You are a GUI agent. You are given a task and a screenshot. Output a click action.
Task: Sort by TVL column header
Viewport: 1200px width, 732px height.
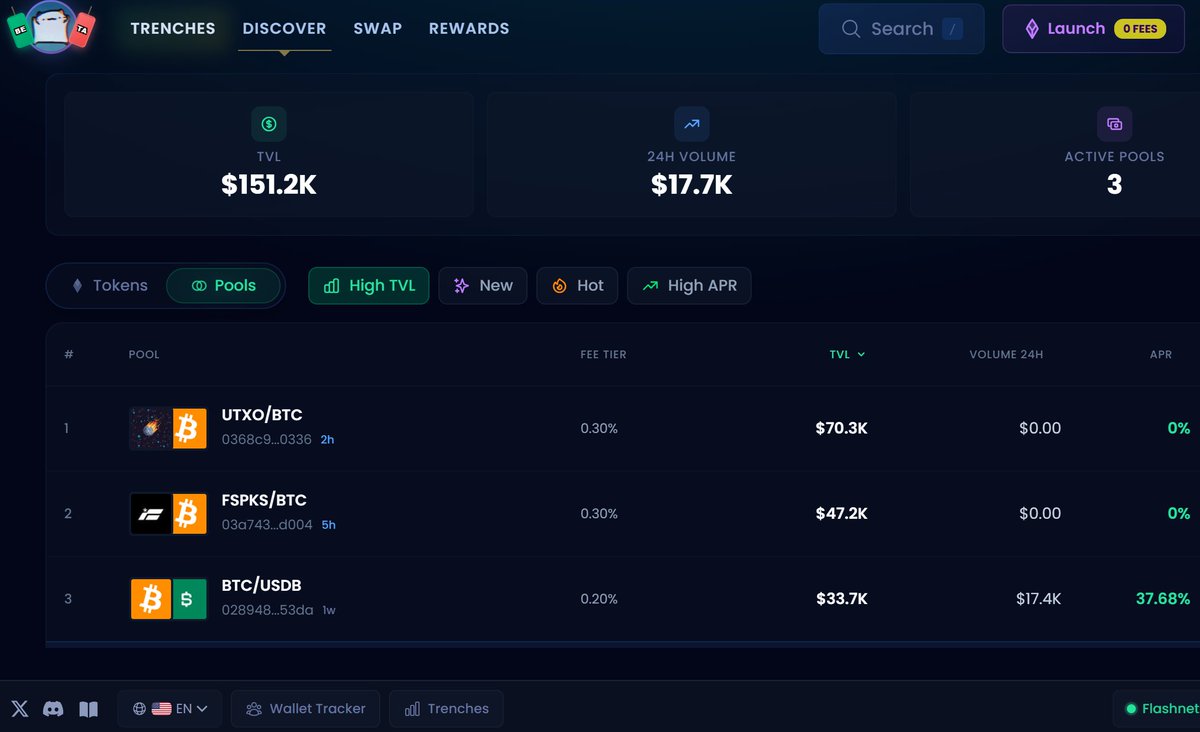(x=847, y=354)
